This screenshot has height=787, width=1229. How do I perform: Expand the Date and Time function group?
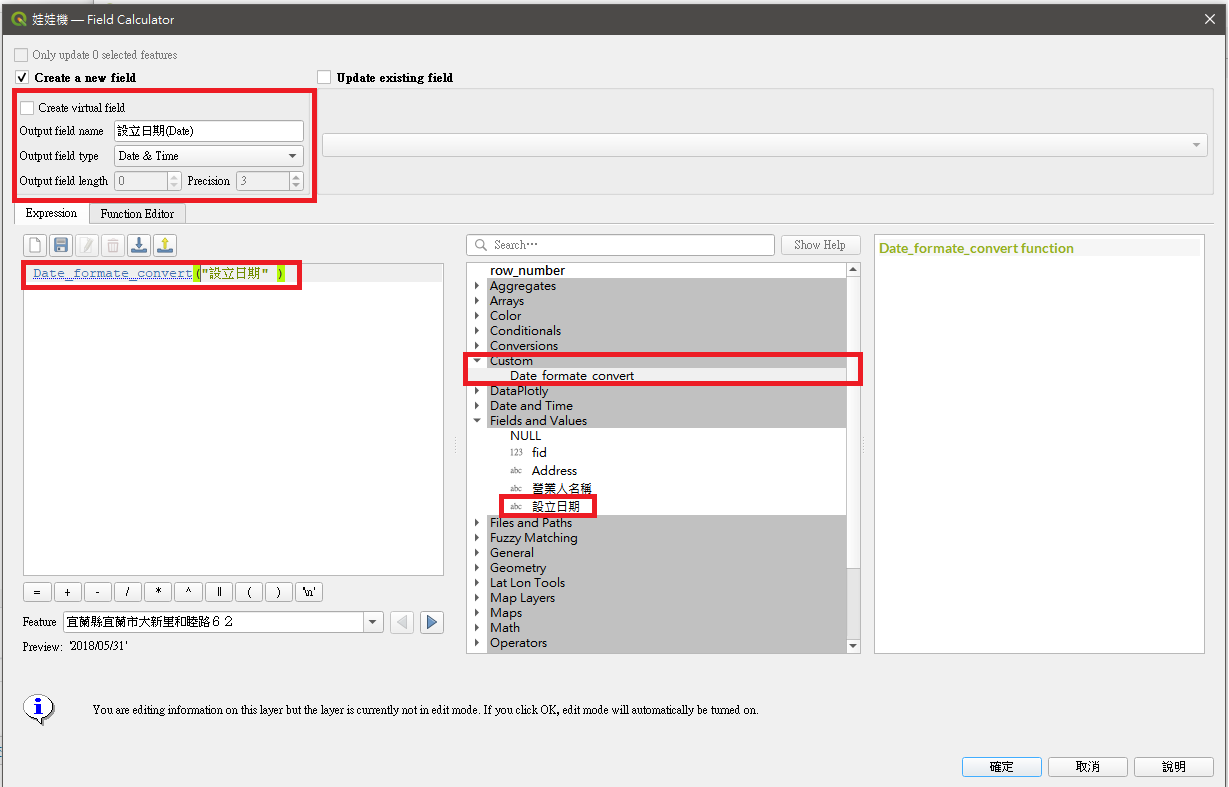point(476,406)
